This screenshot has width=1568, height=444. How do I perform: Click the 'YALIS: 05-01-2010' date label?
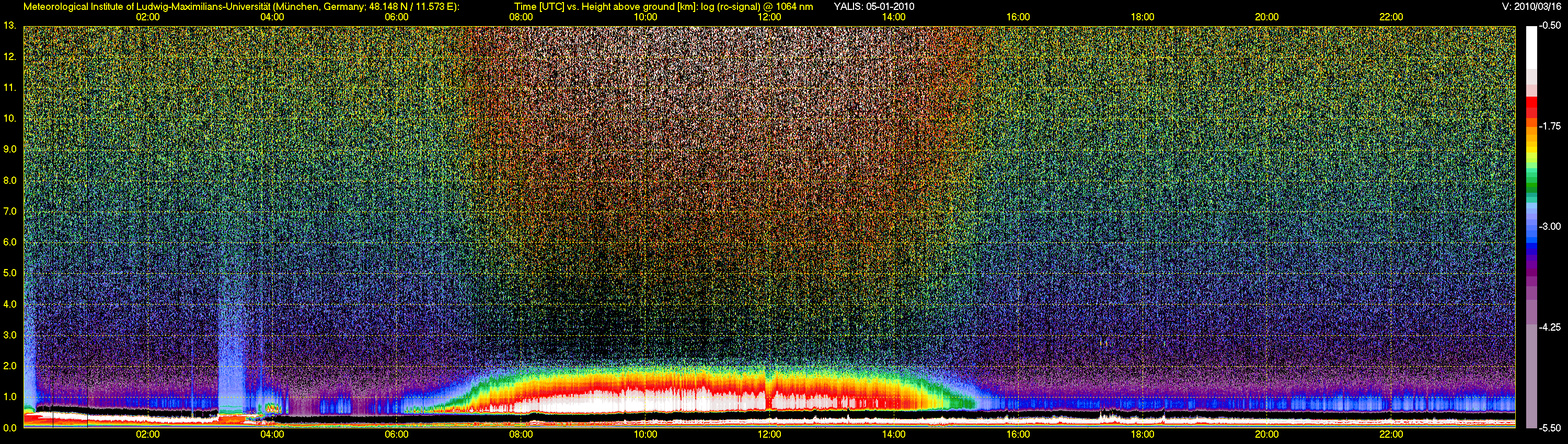(873, 7)
